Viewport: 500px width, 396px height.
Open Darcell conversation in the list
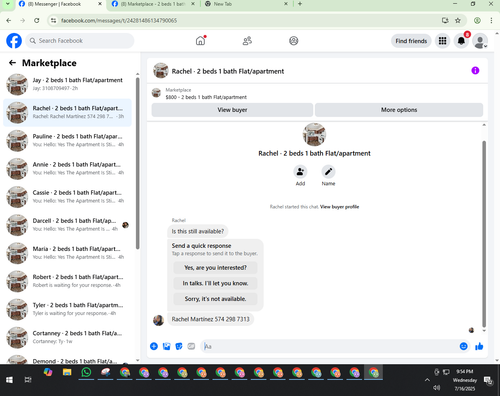coord(68,225)
